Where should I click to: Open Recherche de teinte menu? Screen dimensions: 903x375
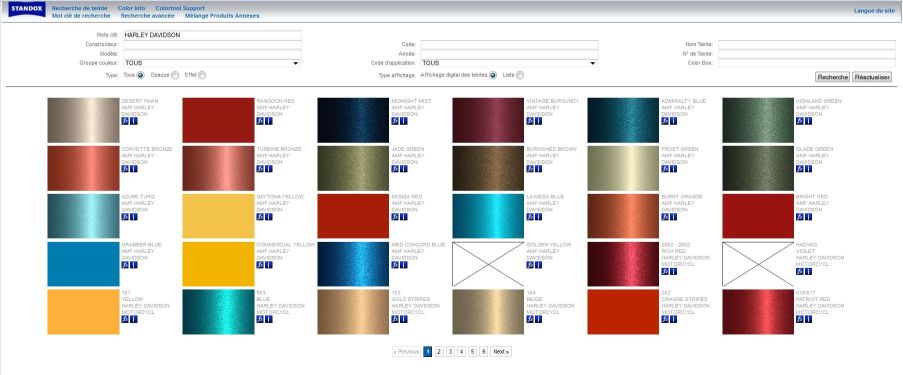[x=79, y=9]
